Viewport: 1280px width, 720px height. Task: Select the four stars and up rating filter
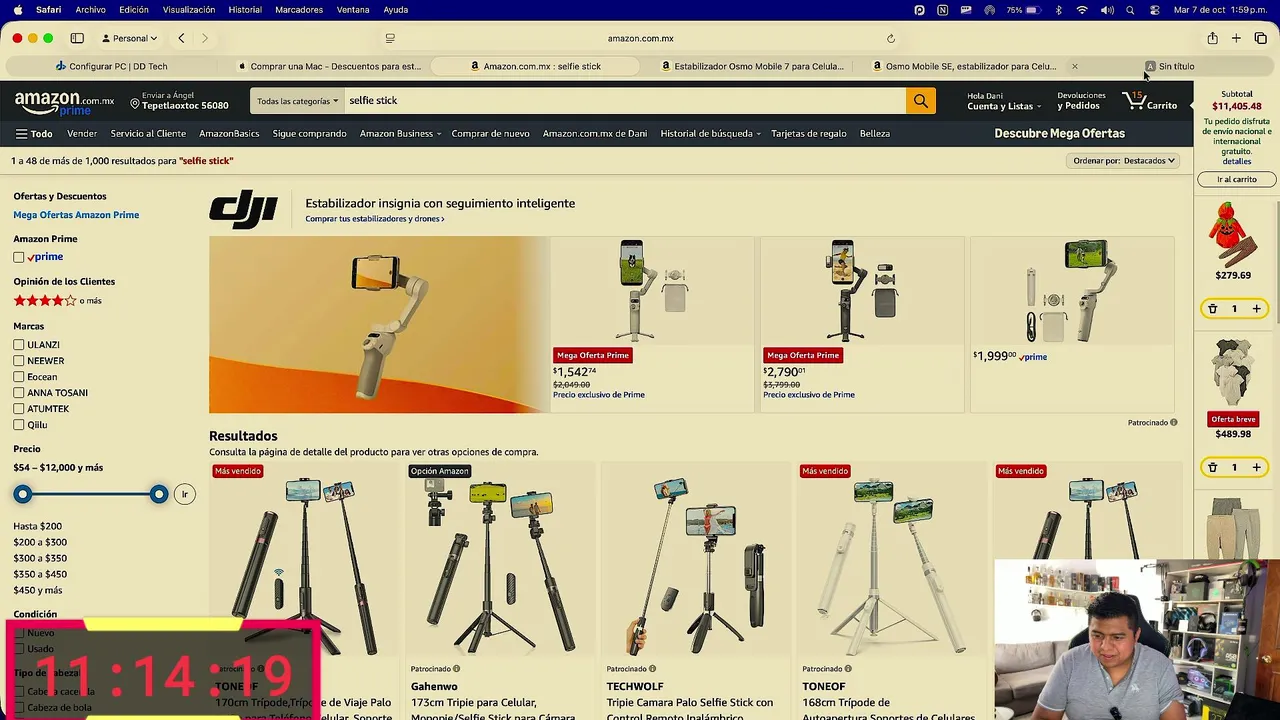pyautogui.click(x=57, y=300)
